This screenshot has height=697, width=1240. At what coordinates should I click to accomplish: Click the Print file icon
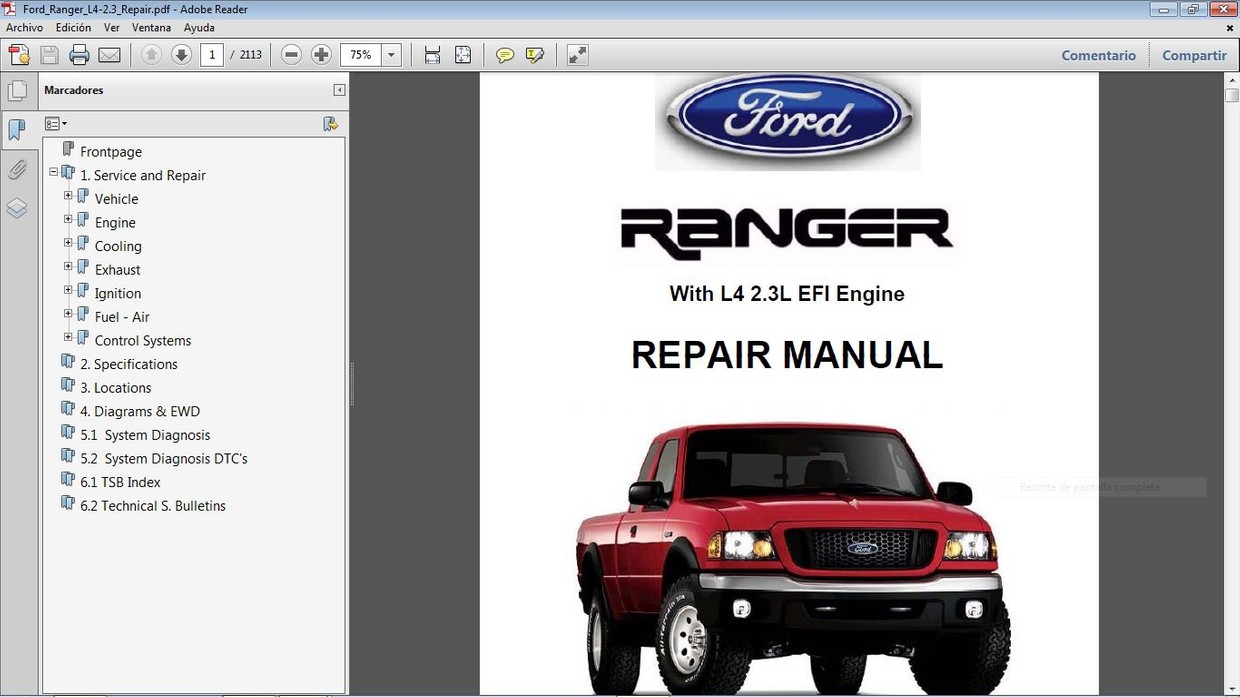79,55
